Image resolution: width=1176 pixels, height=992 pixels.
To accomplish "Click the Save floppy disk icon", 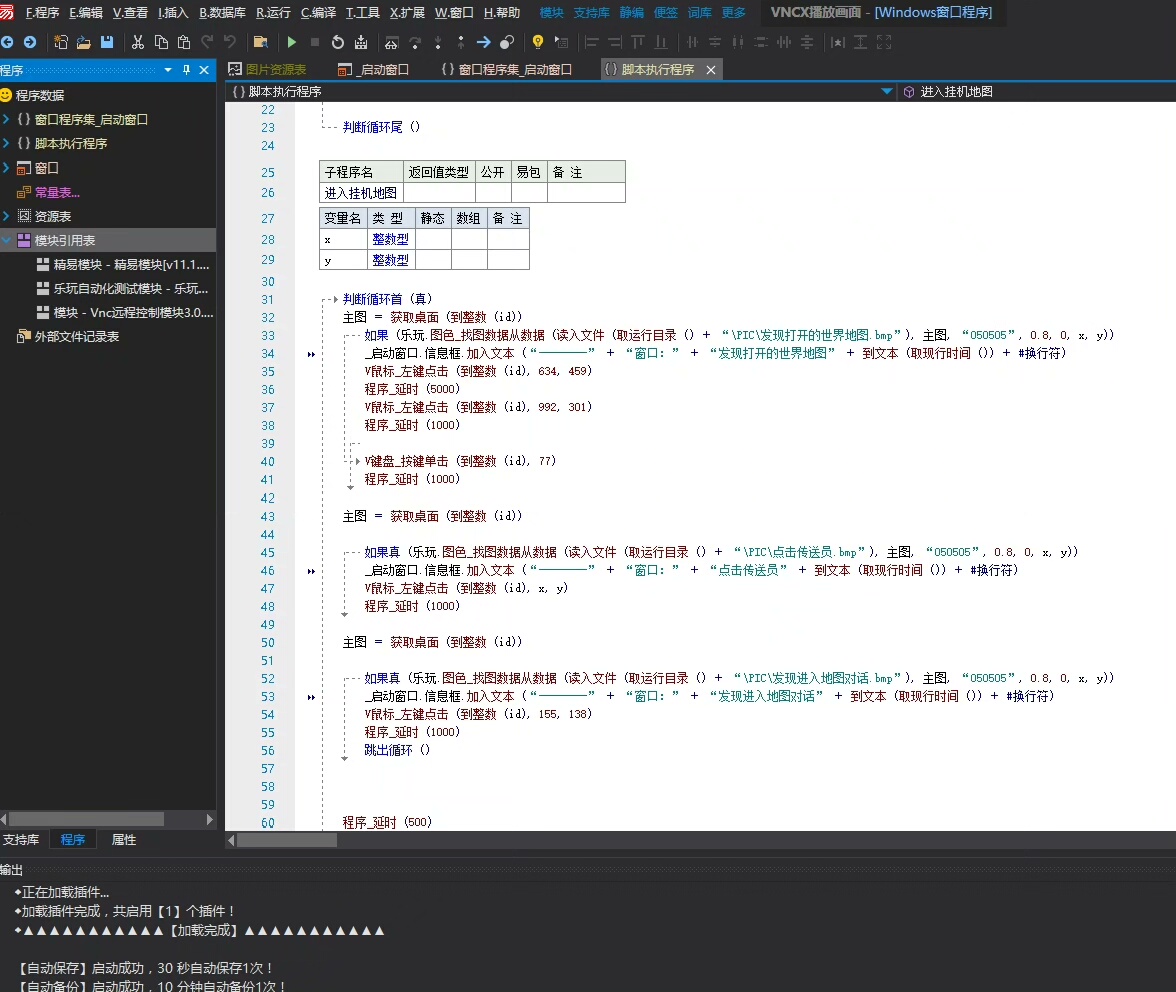I will tap(107, 42).
